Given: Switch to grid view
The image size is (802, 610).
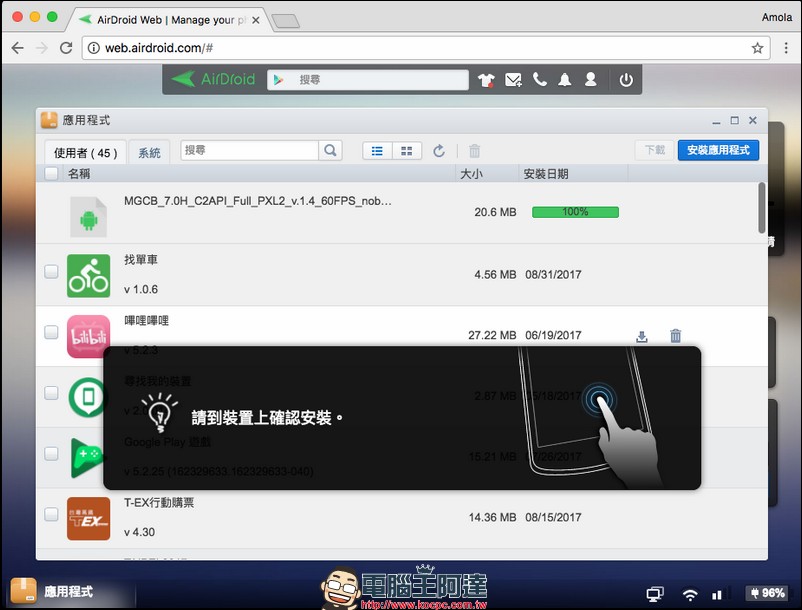Looking at the screenshot, I should [407, 151].
